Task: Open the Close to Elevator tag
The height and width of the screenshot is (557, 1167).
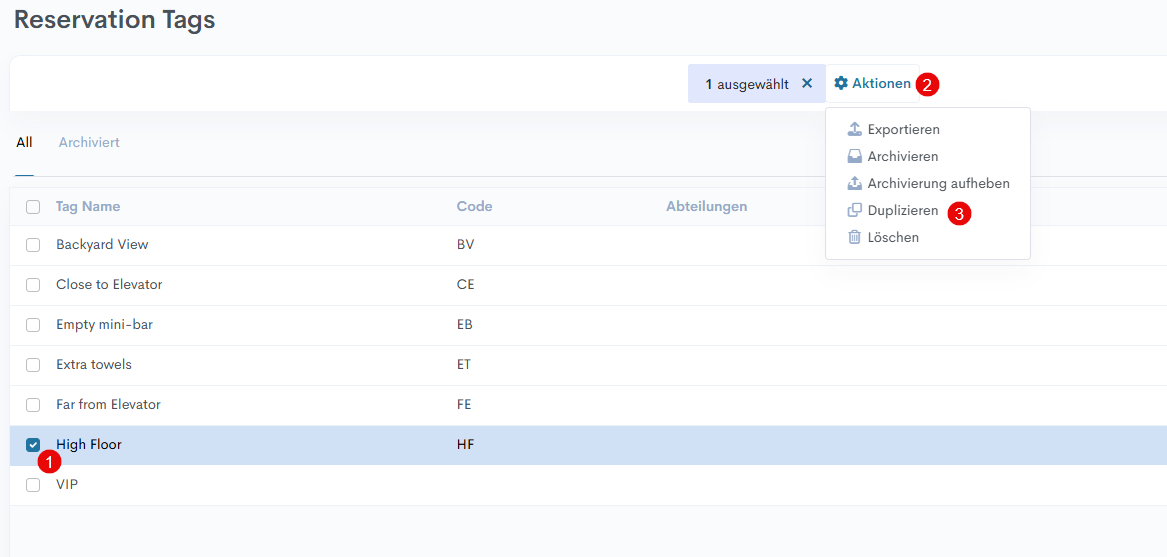Action: (x=109, y=285)
